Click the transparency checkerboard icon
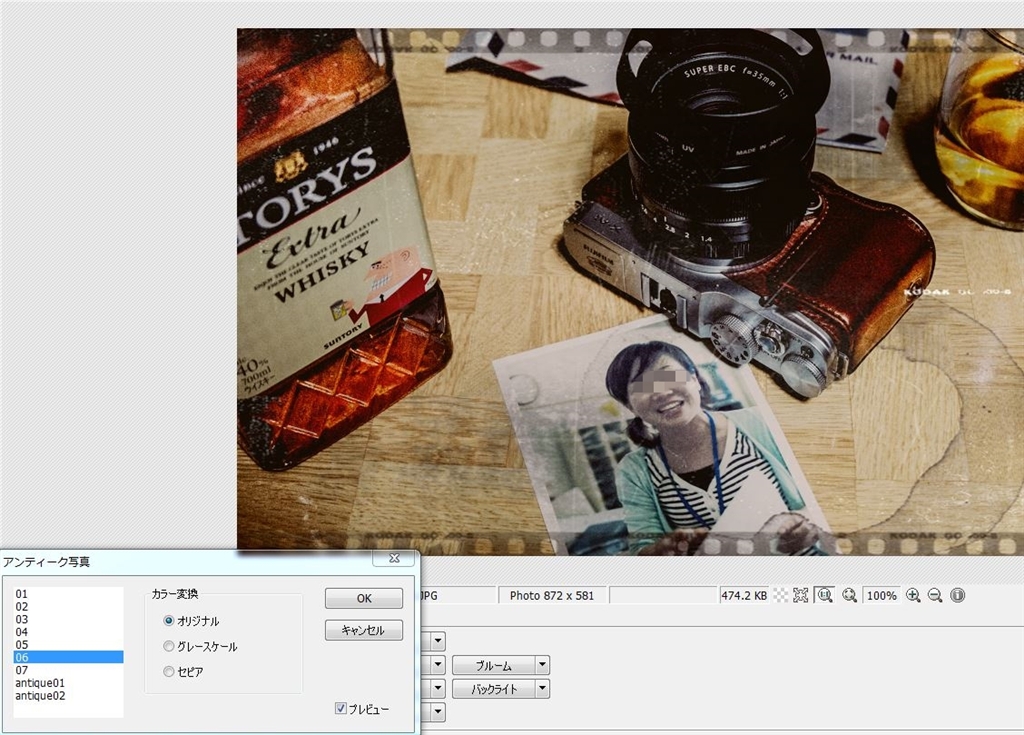The image size is (1024, 735). [780, 595]
